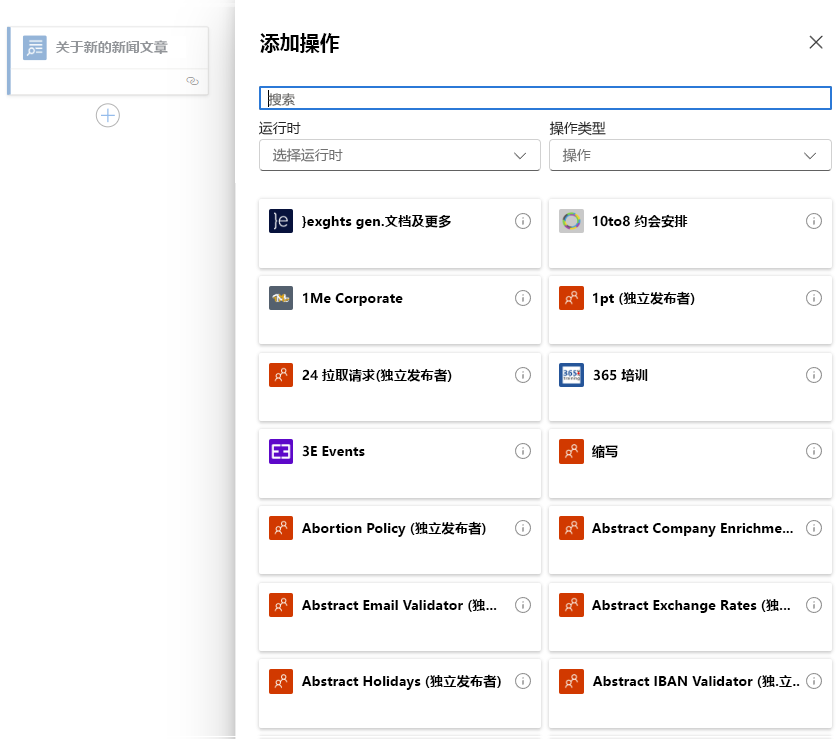
Task: Show info for Abstract Company Enrichment
Action: (x=814, y=528)
